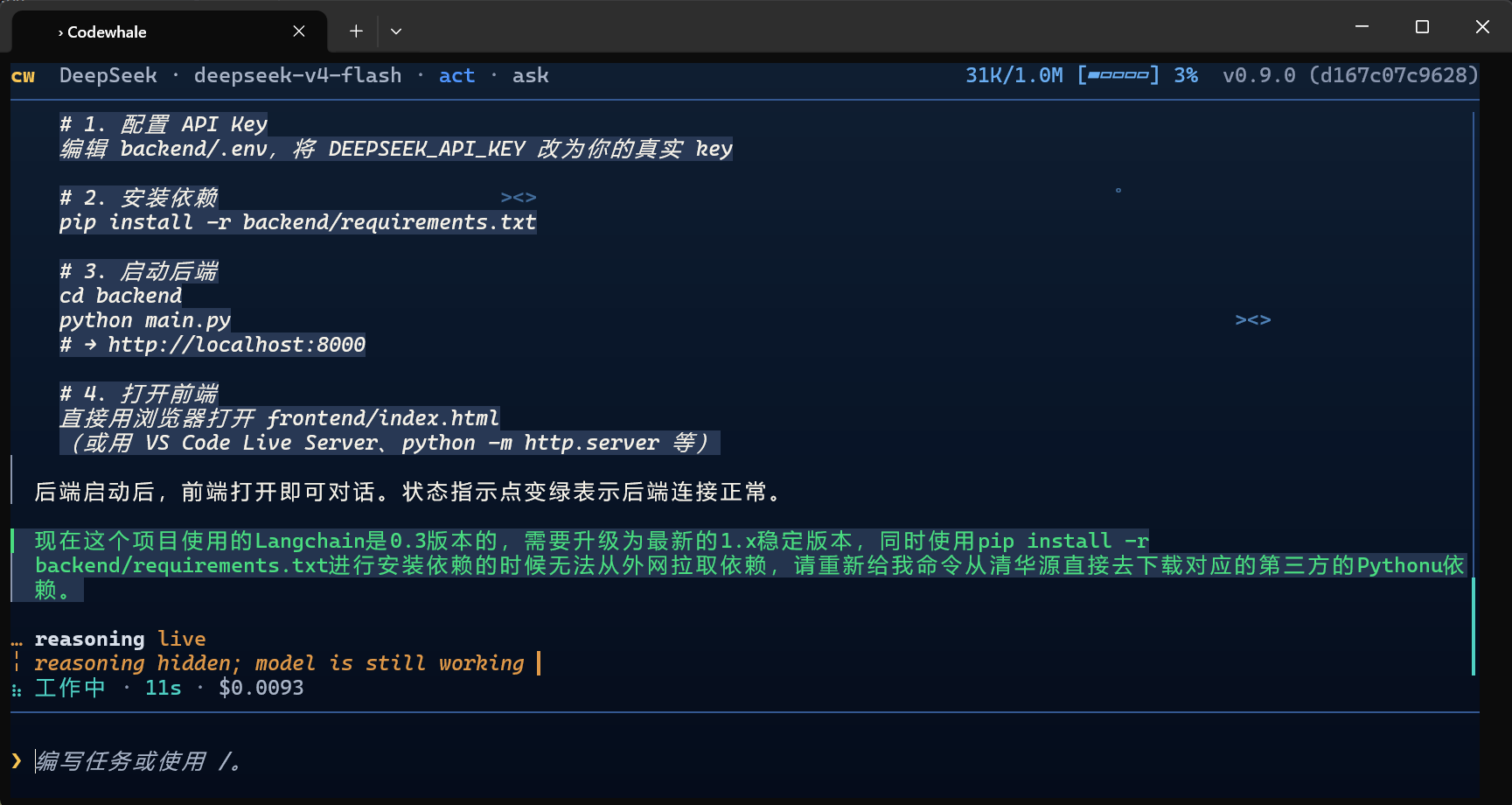
Task: Click the 31K/1.0M token counter
Action: (1014, 75)
